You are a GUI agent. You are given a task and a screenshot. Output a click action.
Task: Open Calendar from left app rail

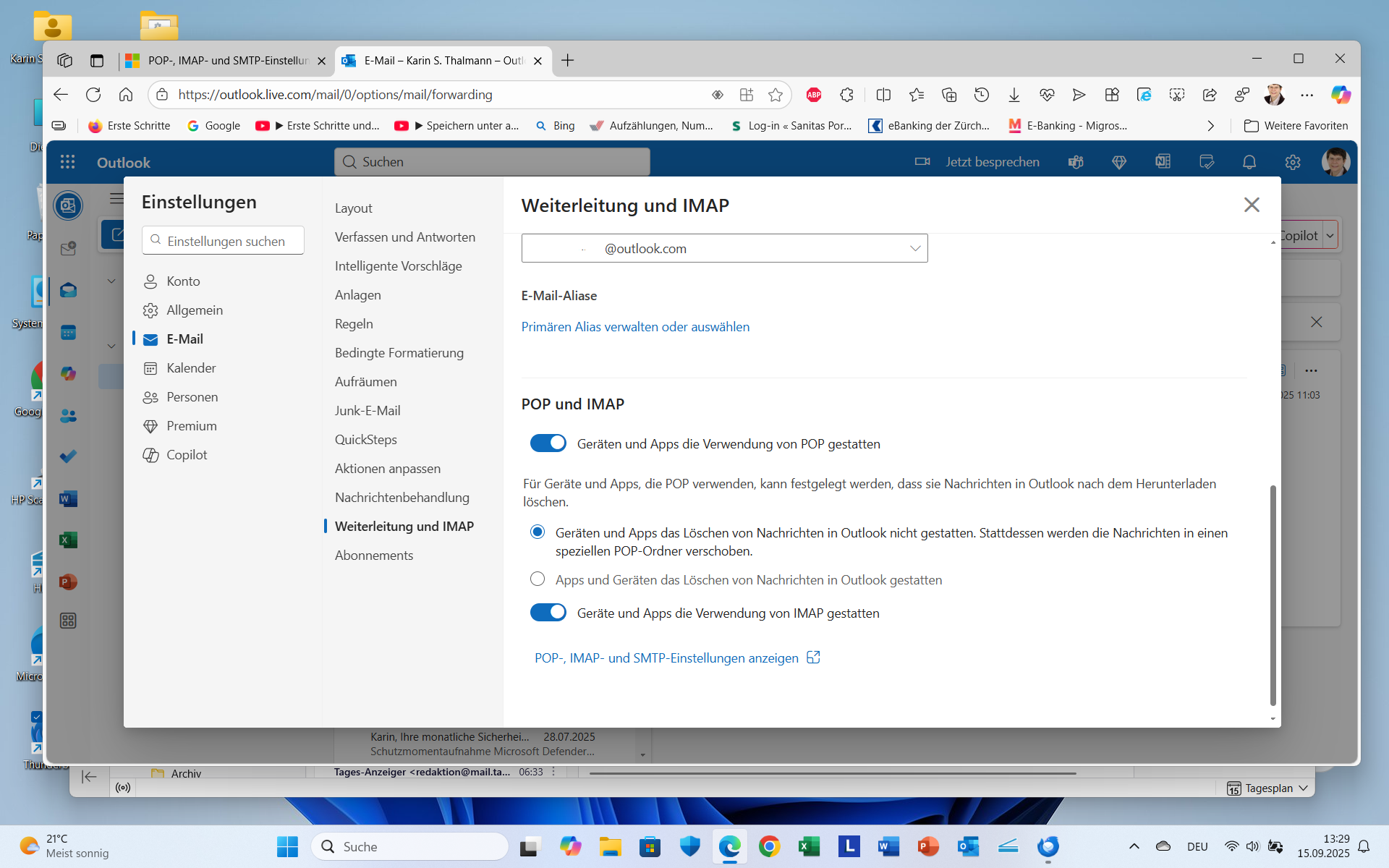tap(68, 333)
